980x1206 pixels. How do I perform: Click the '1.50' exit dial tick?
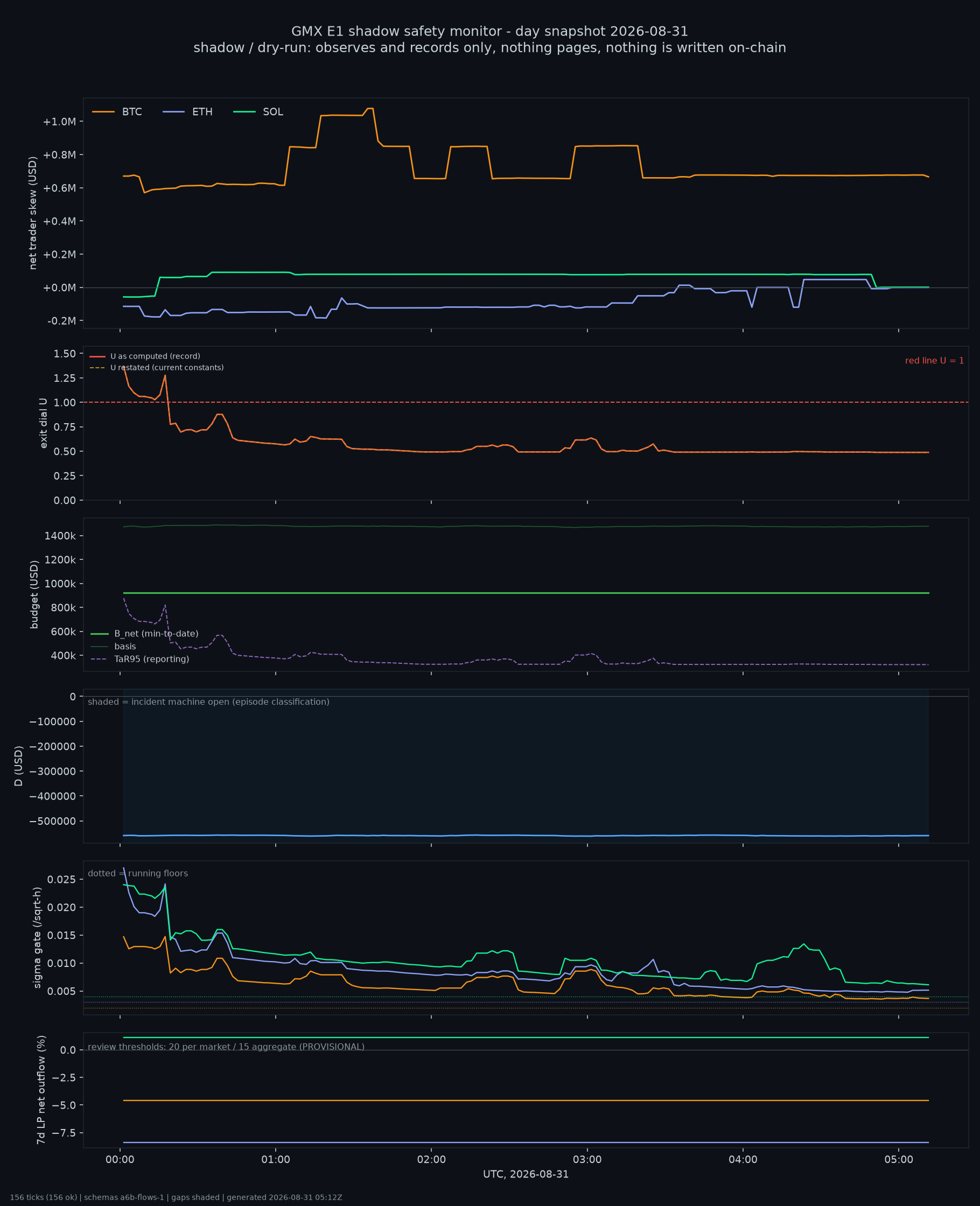[x=65, y=354]
